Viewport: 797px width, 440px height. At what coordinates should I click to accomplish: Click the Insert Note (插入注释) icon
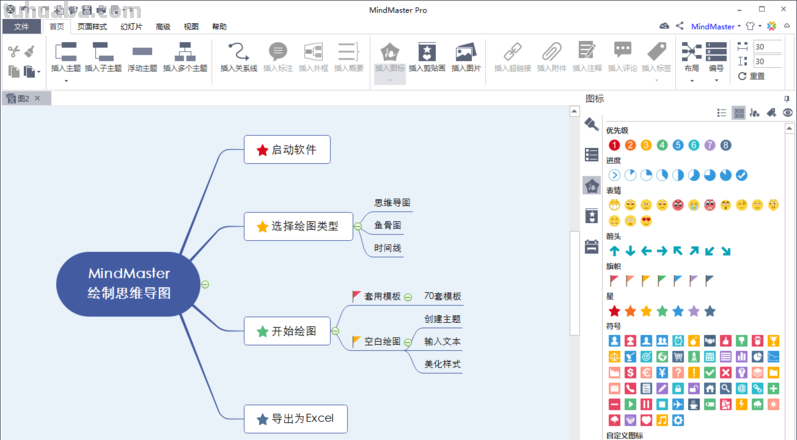pyautogui.click(x=587, y=51)
